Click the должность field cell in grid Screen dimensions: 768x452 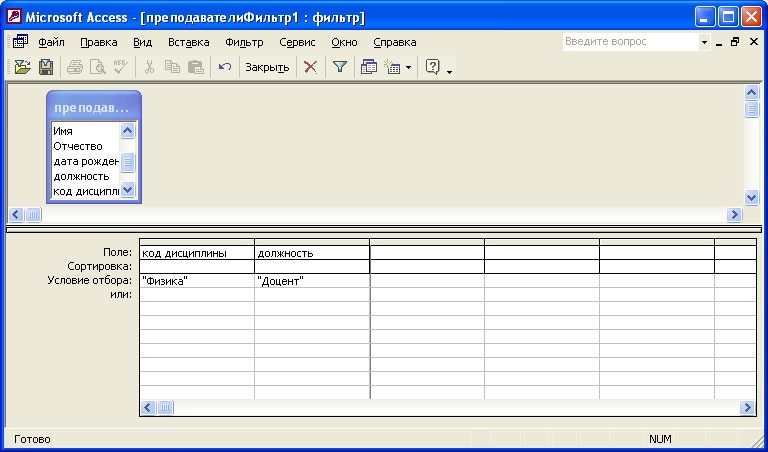[312, 253]
